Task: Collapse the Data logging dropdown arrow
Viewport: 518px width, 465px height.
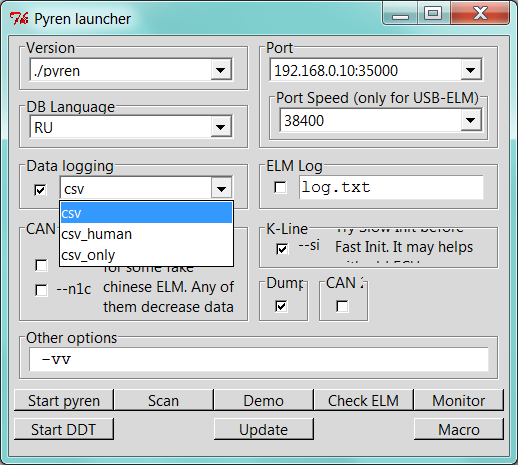Action: click(221, 189)
